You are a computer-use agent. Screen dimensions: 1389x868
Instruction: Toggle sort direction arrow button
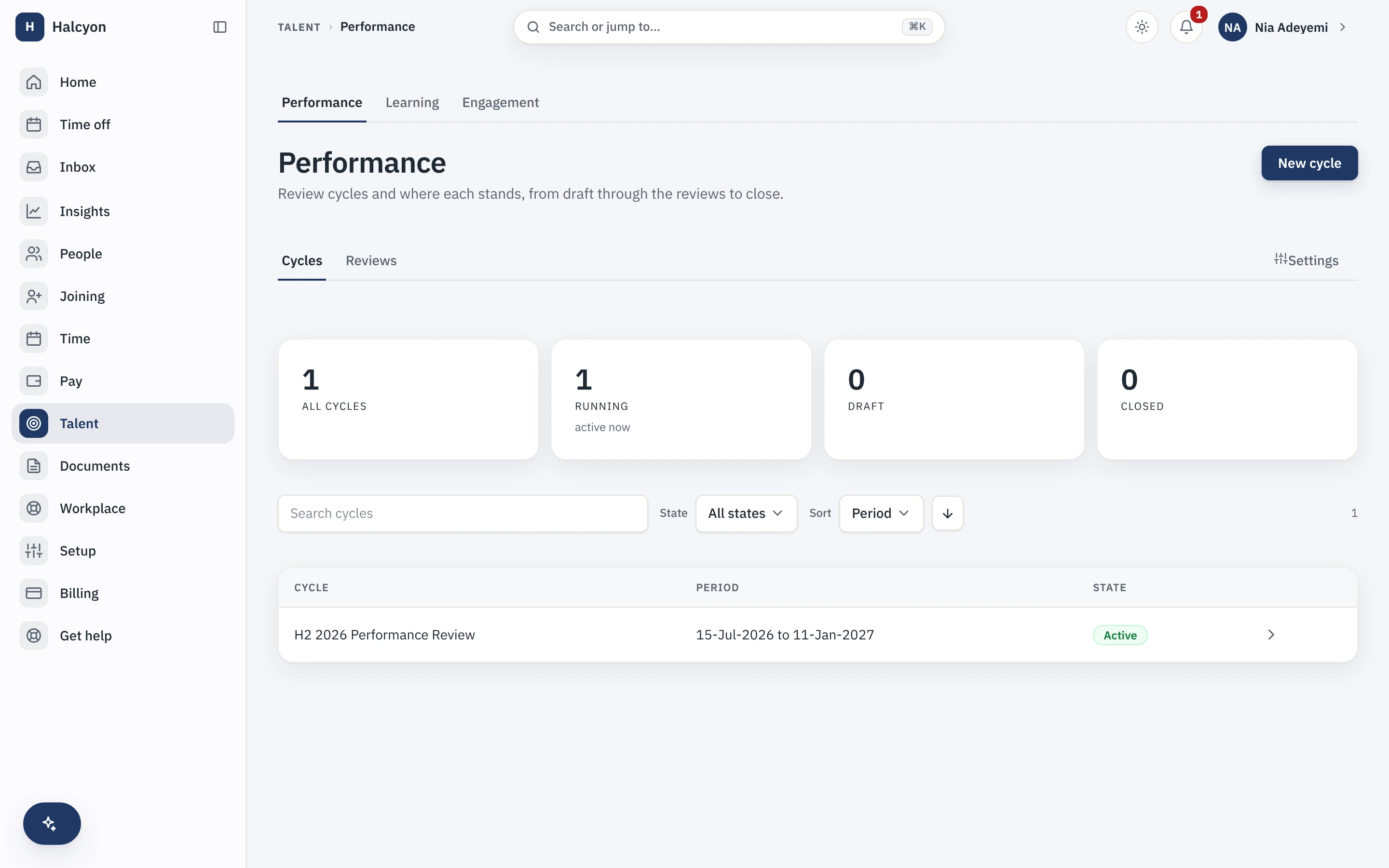[x=948, y=513]
